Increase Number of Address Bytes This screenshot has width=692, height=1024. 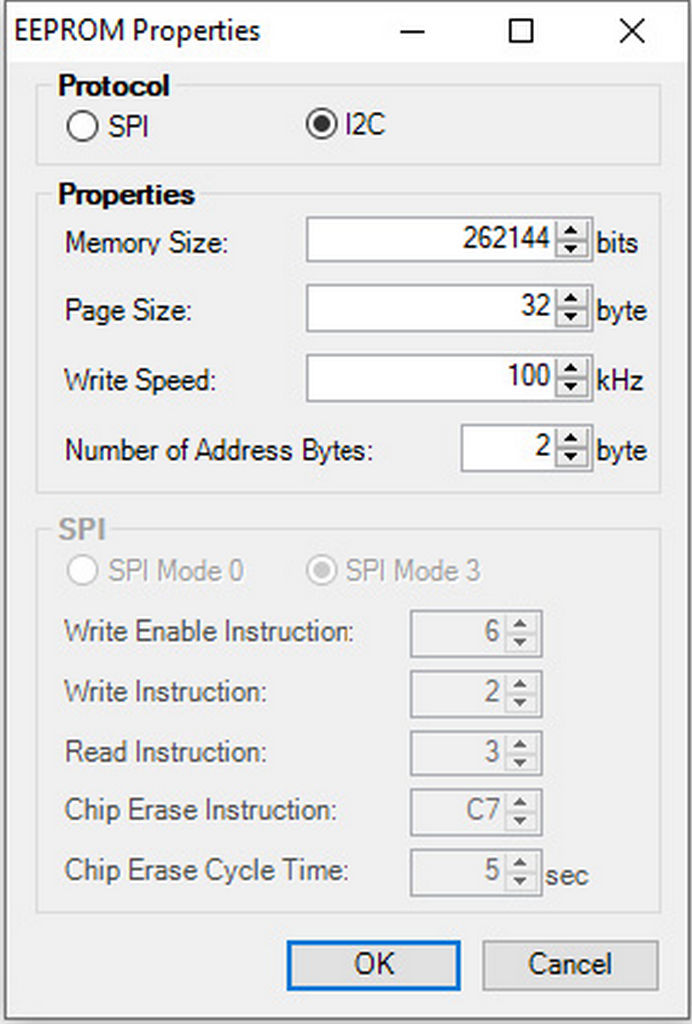click(x=573, y=439)
